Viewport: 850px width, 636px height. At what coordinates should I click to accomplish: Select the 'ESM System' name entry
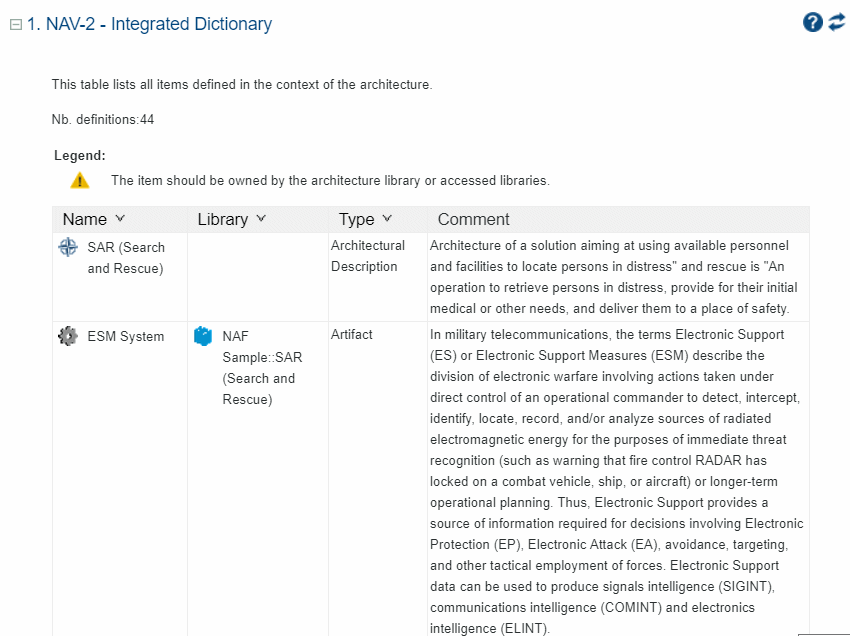(126, 337)
